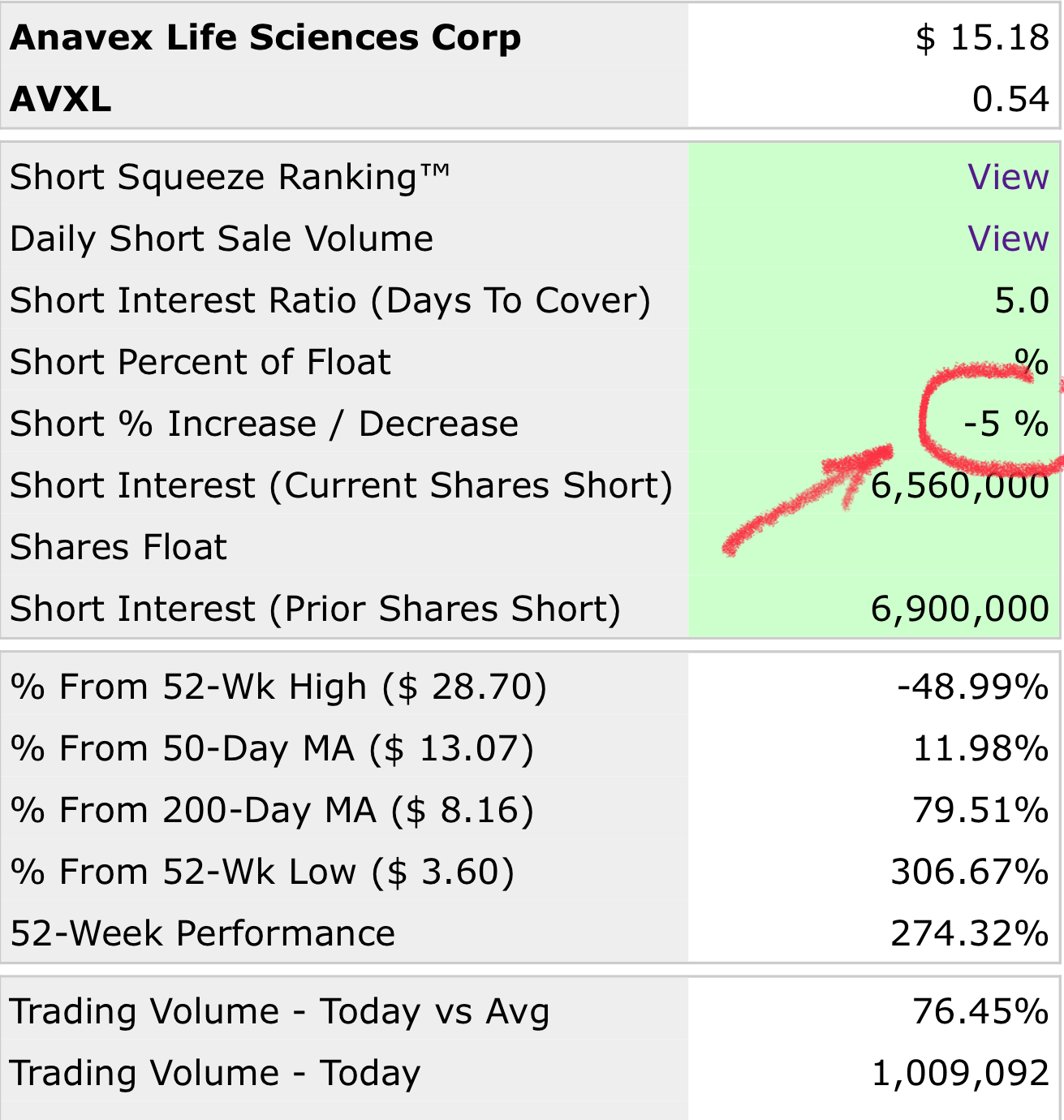The height and width of the screenshot is (1120, 1064).
Task: Select the Trading Volume Today vs Avg 76.45%
Action: (980, 1011)
